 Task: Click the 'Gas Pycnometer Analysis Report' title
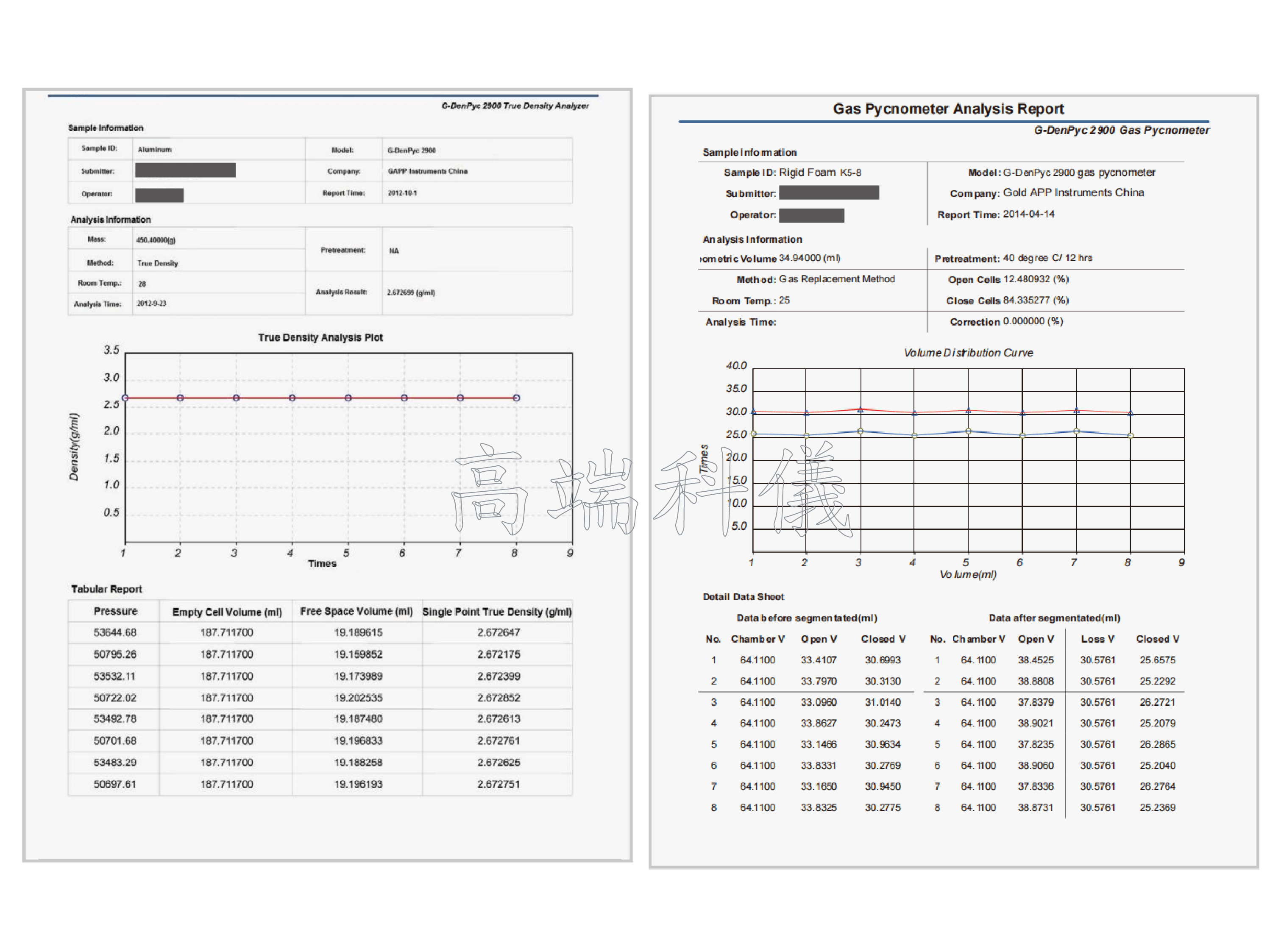coord(948,109)
